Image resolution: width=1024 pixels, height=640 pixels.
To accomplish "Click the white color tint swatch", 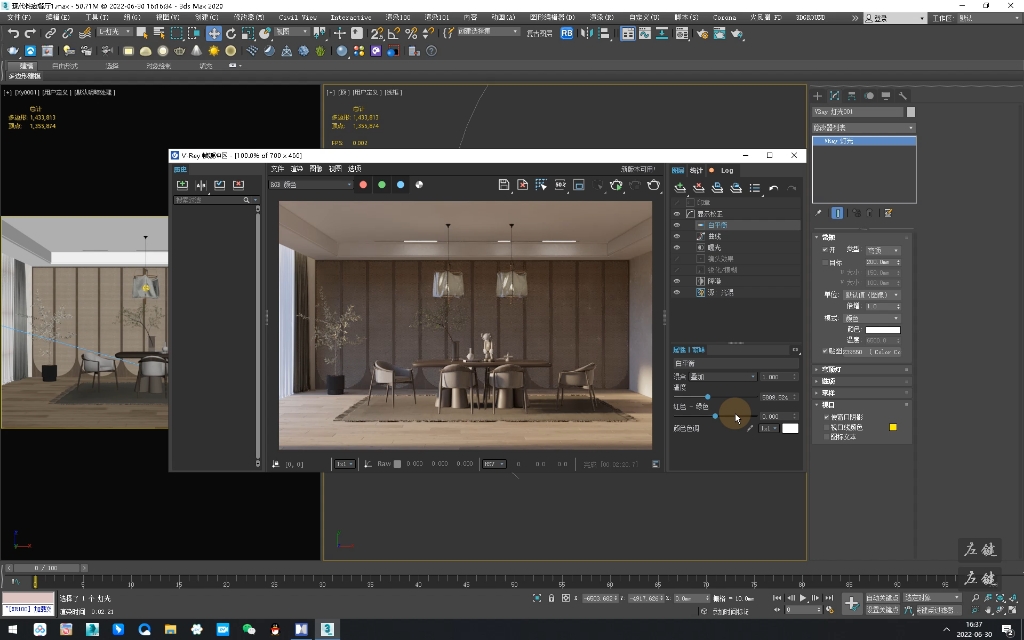I will click(x=790, y=428).
